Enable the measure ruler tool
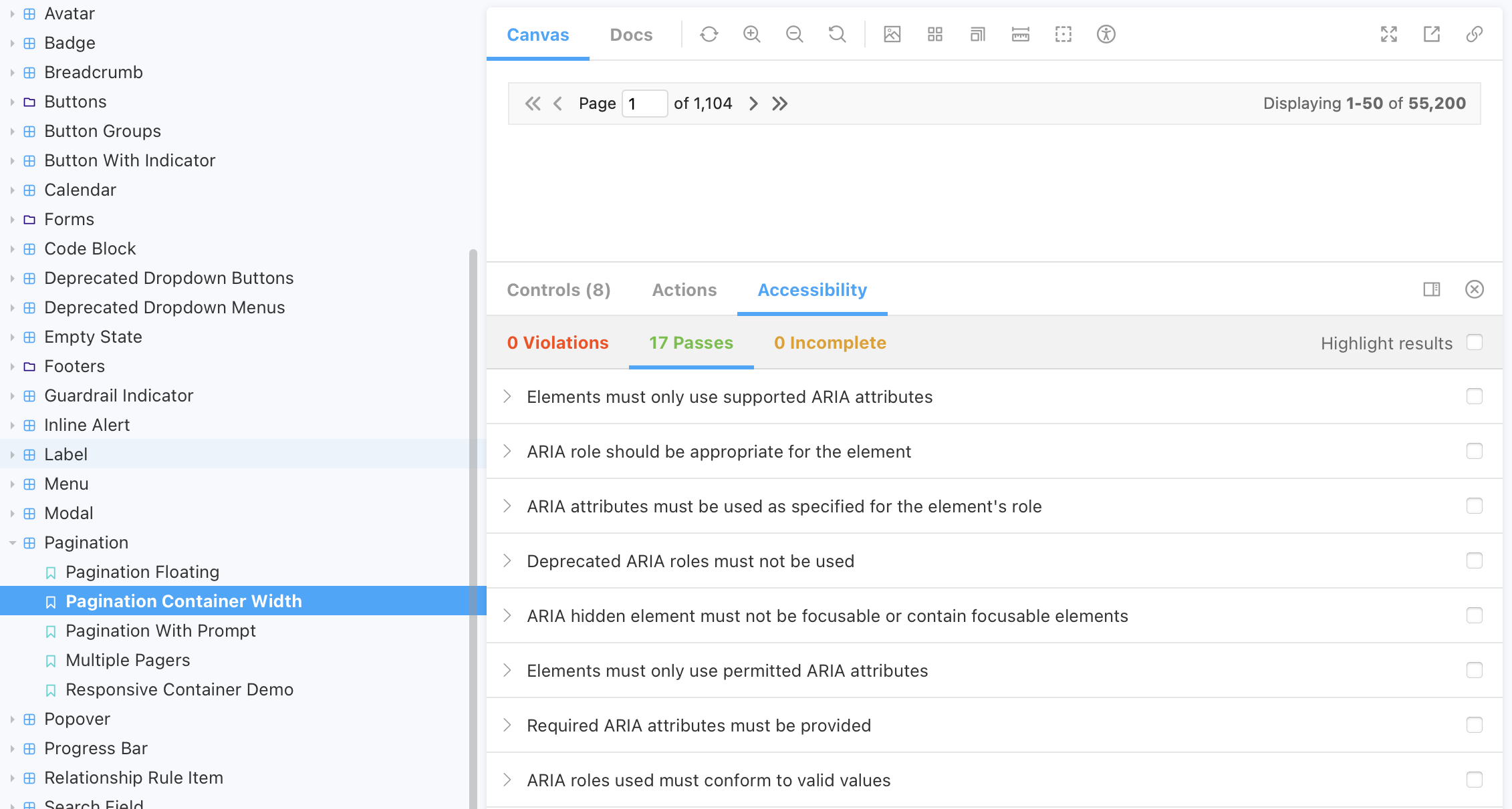The width and height of the screenshot is (1512, 809). [1020, 34]
